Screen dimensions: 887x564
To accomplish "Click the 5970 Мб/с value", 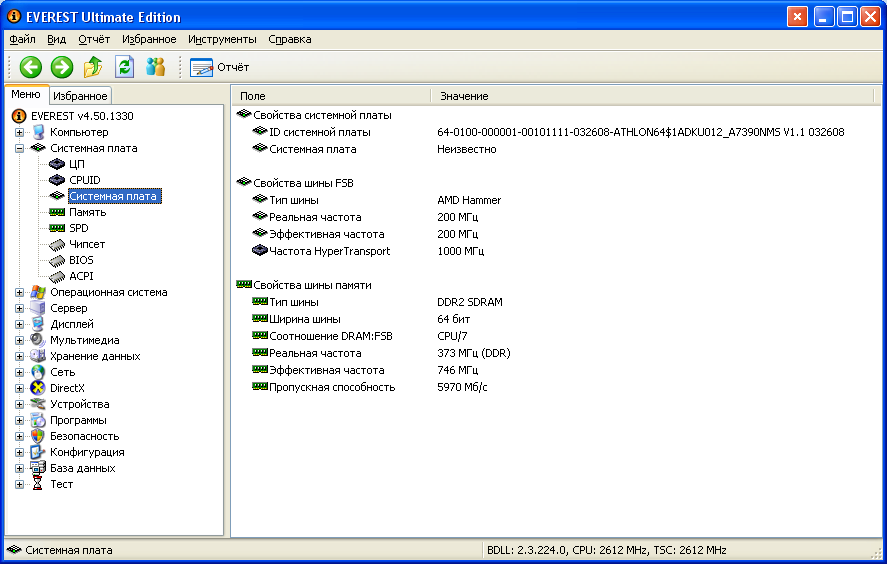I will click(x=462, y=387).
